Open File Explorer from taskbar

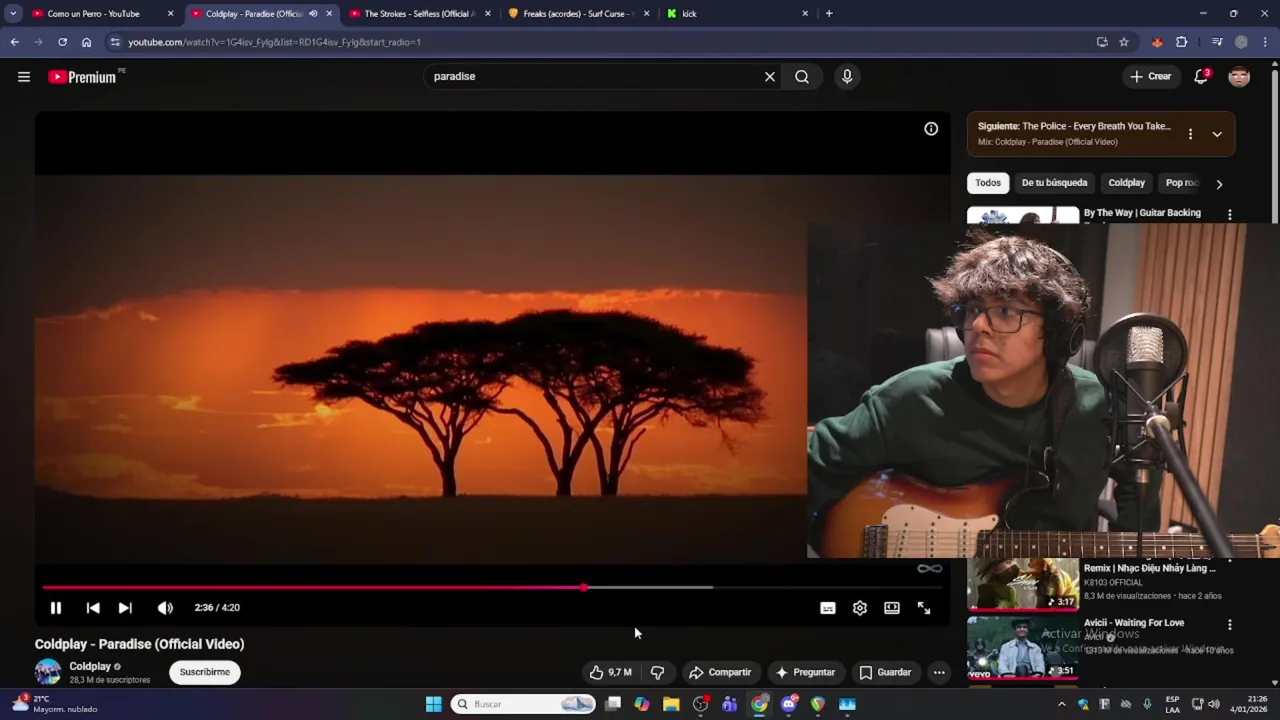tap(671, 704)
